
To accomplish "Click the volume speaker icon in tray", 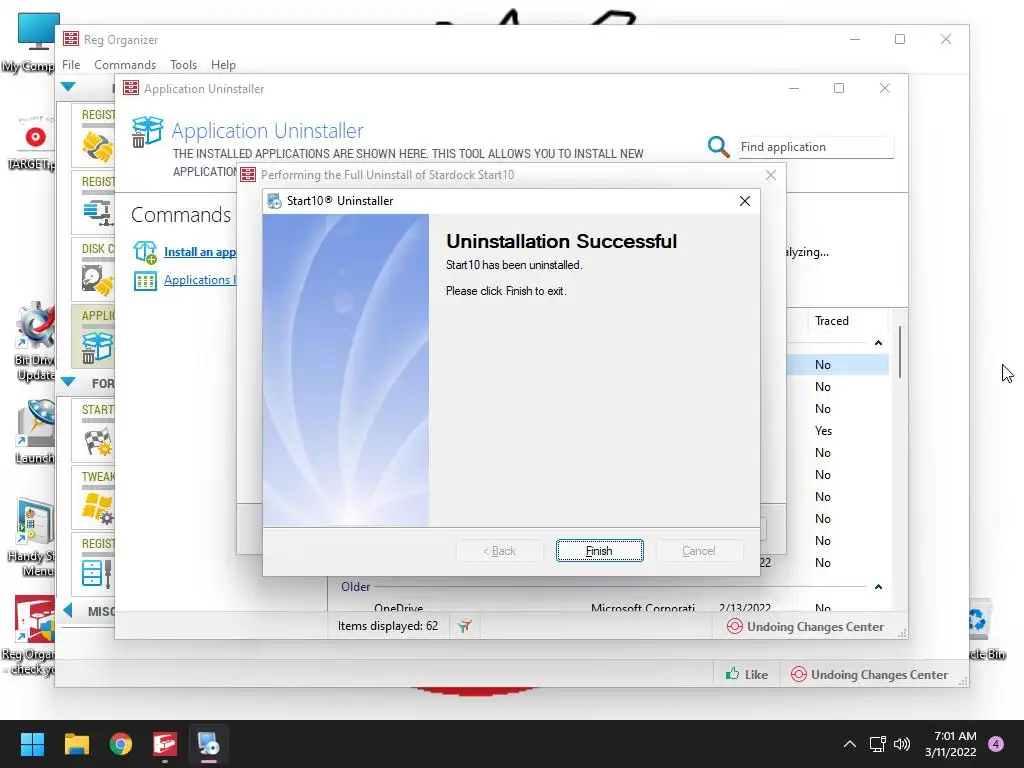I will tap(902, 744).
